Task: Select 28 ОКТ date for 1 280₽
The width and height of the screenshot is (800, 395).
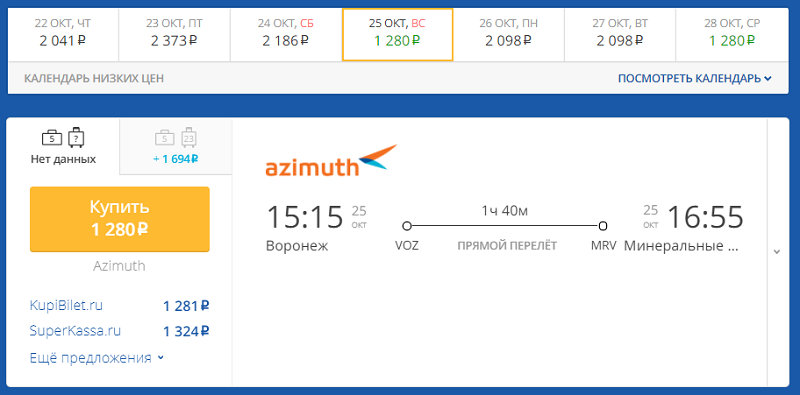Action: click(x=732, y=35)
